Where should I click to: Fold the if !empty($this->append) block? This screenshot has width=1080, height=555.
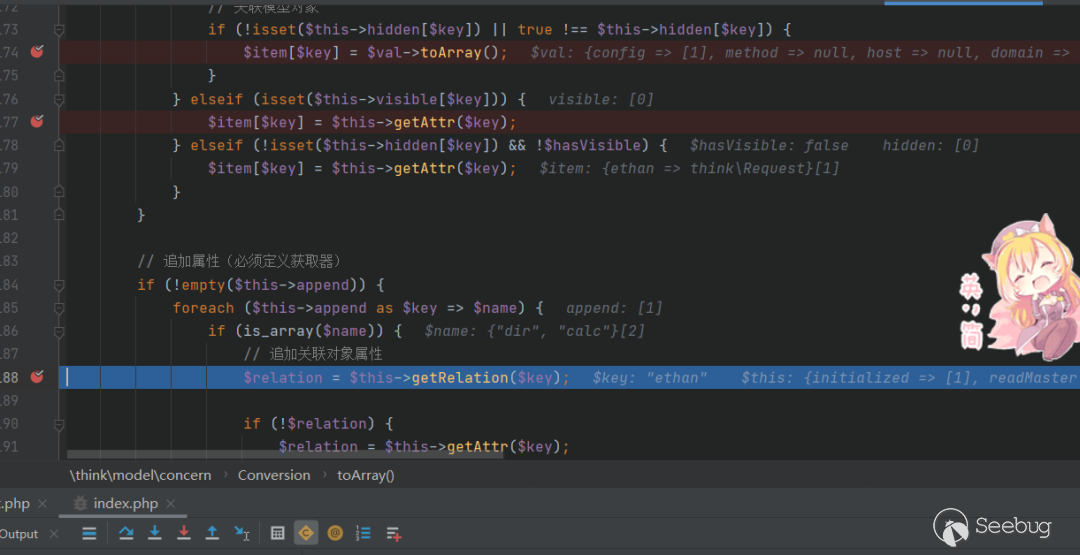59,285
